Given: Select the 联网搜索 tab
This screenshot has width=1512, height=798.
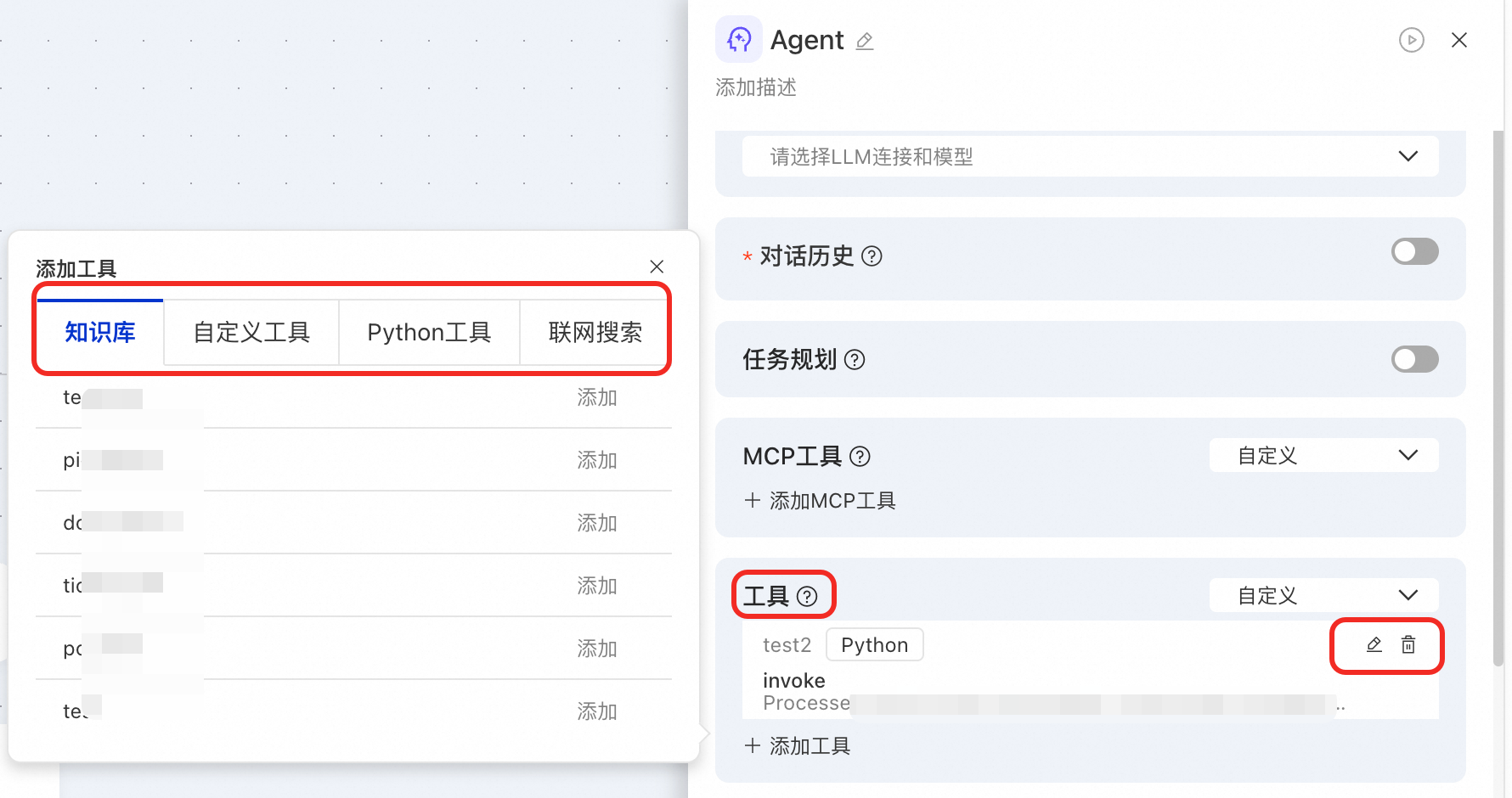Looking at the screenshot, I should (x=595, y=333).
